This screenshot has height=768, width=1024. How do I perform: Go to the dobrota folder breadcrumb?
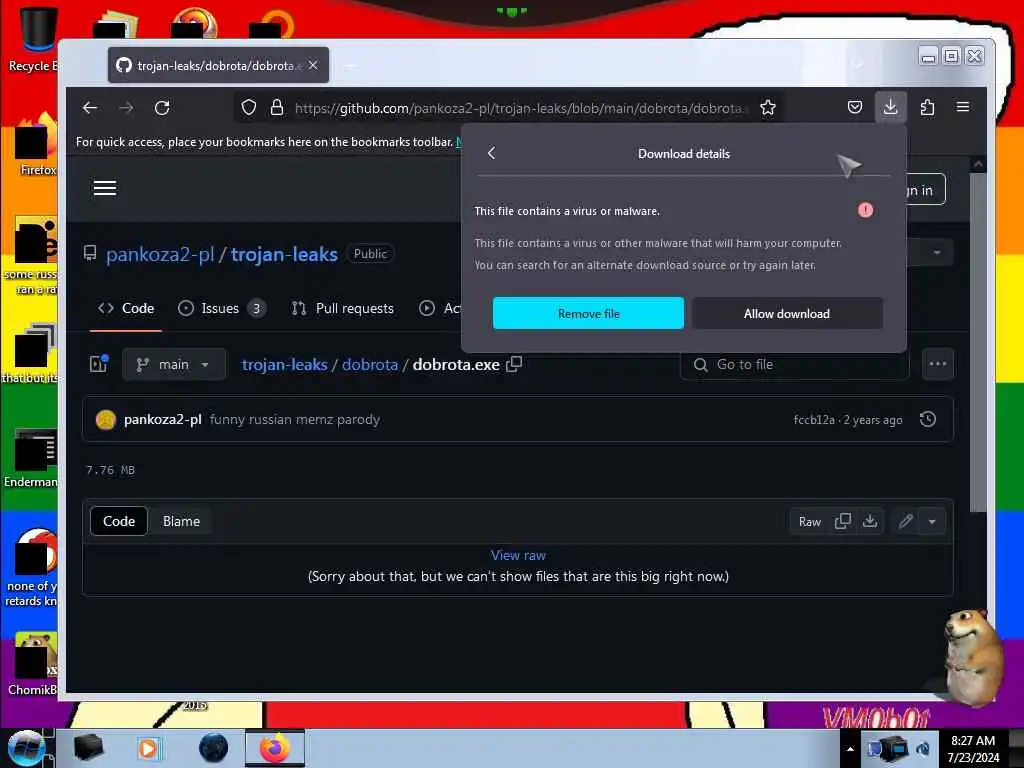pos(370,364)
